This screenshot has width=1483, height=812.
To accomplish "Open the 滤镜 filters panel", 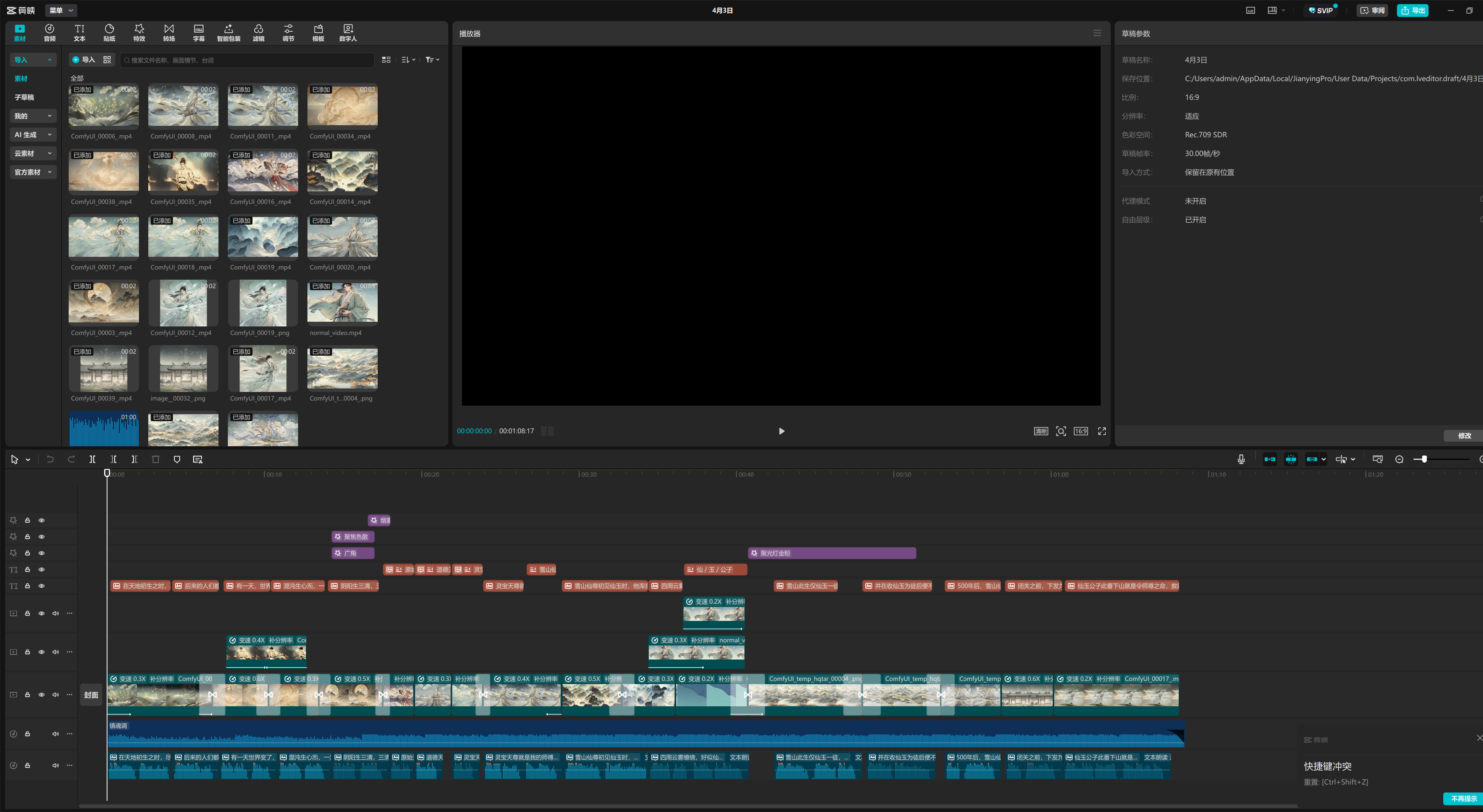I will (x=259, y=33).
